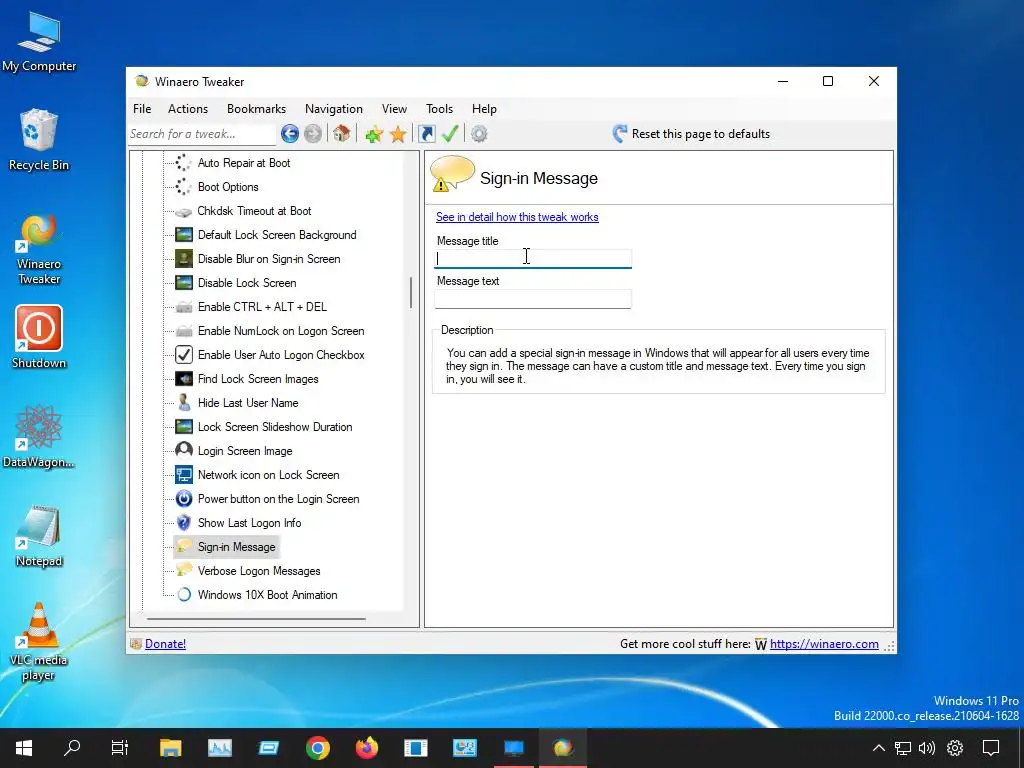Open settings gear icon in toolbar
Image resolution: width=1024 pixels, height=768 pixels.
[x=479, y=134]
